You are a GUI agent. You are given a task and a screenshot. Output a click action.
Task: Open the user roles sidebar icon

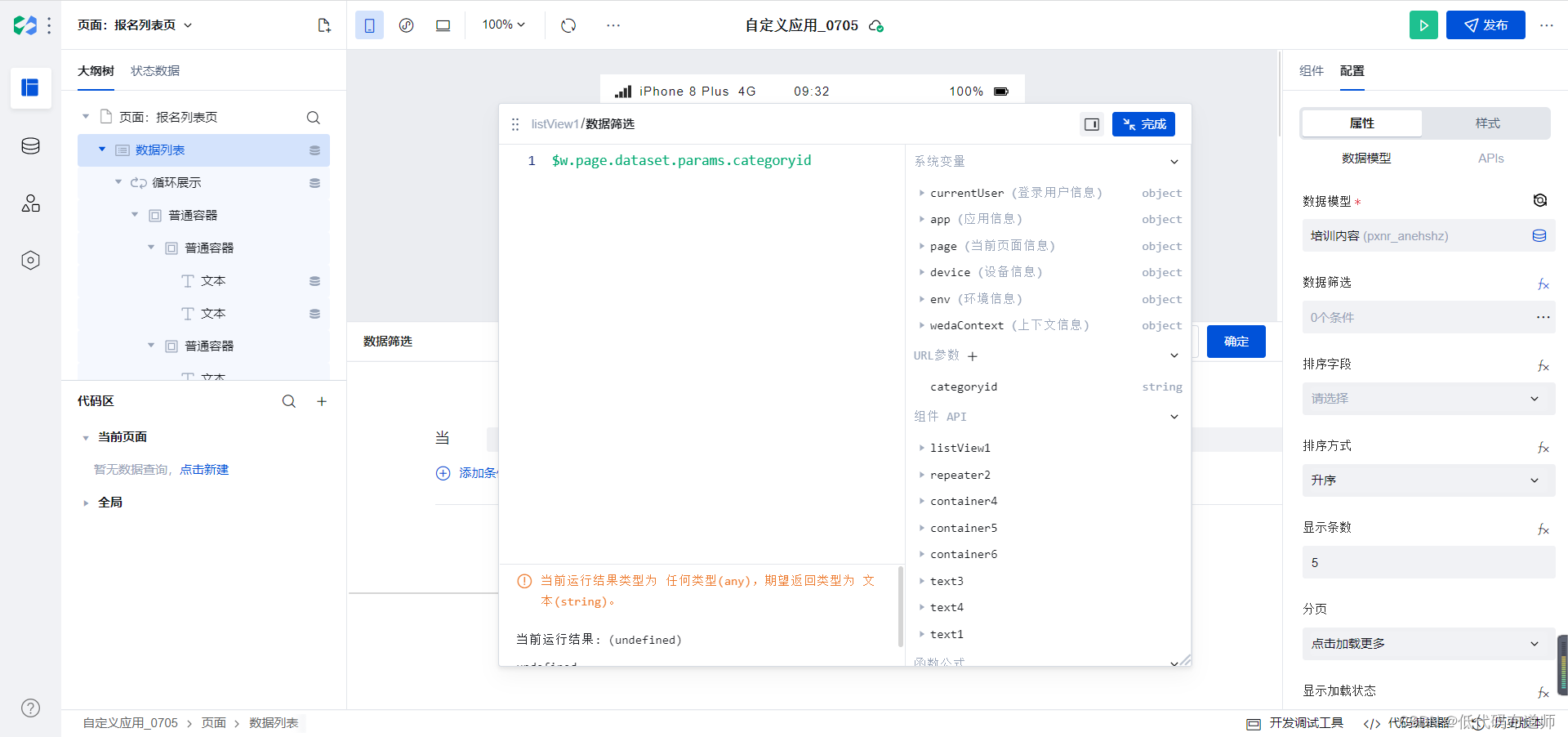pos(30,203)
